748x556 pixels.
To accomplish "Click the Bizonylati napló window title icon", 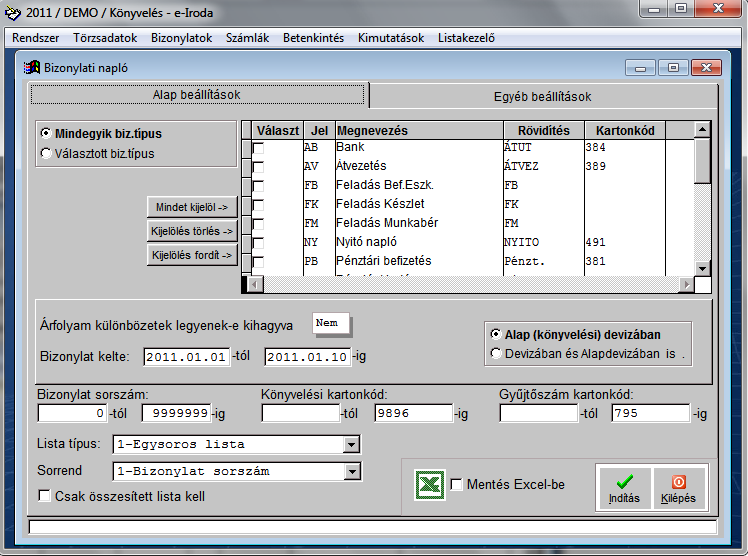I will pyautogui.click(x=30, y=68).
